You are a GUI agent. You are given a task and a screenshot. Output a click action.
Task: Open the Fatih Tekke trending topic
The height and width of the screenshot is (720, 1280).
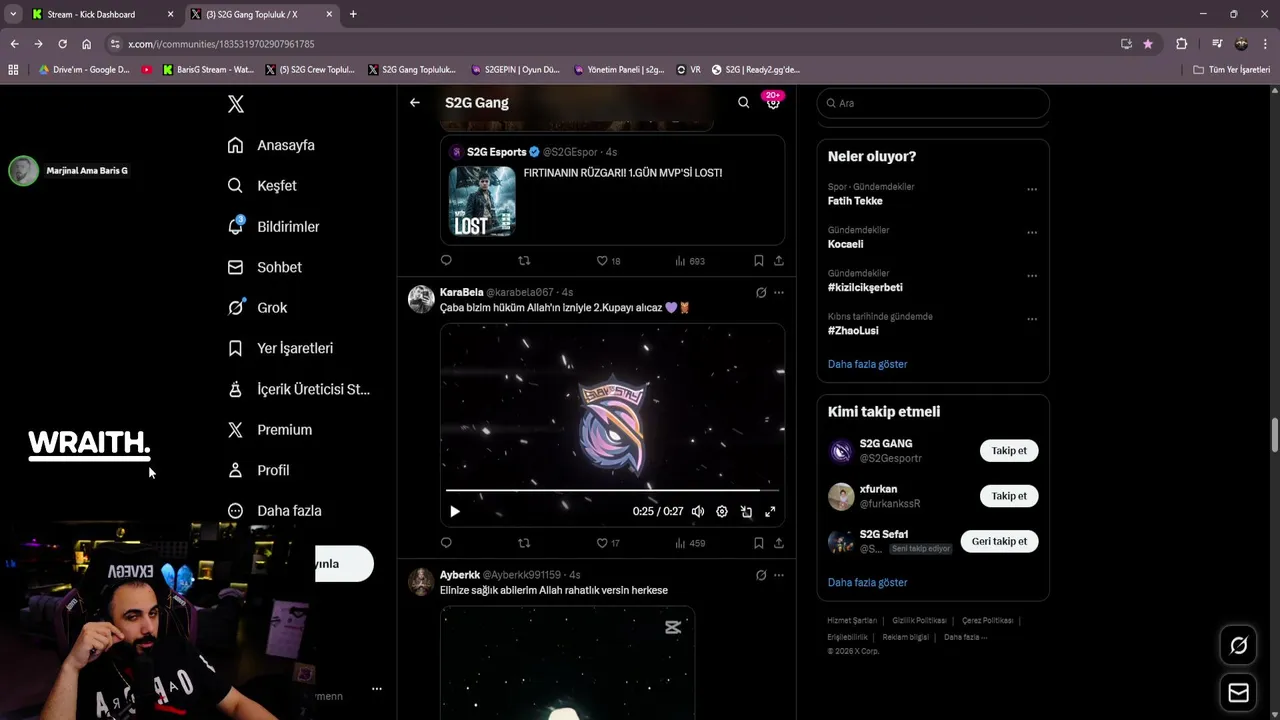point(855,201)
